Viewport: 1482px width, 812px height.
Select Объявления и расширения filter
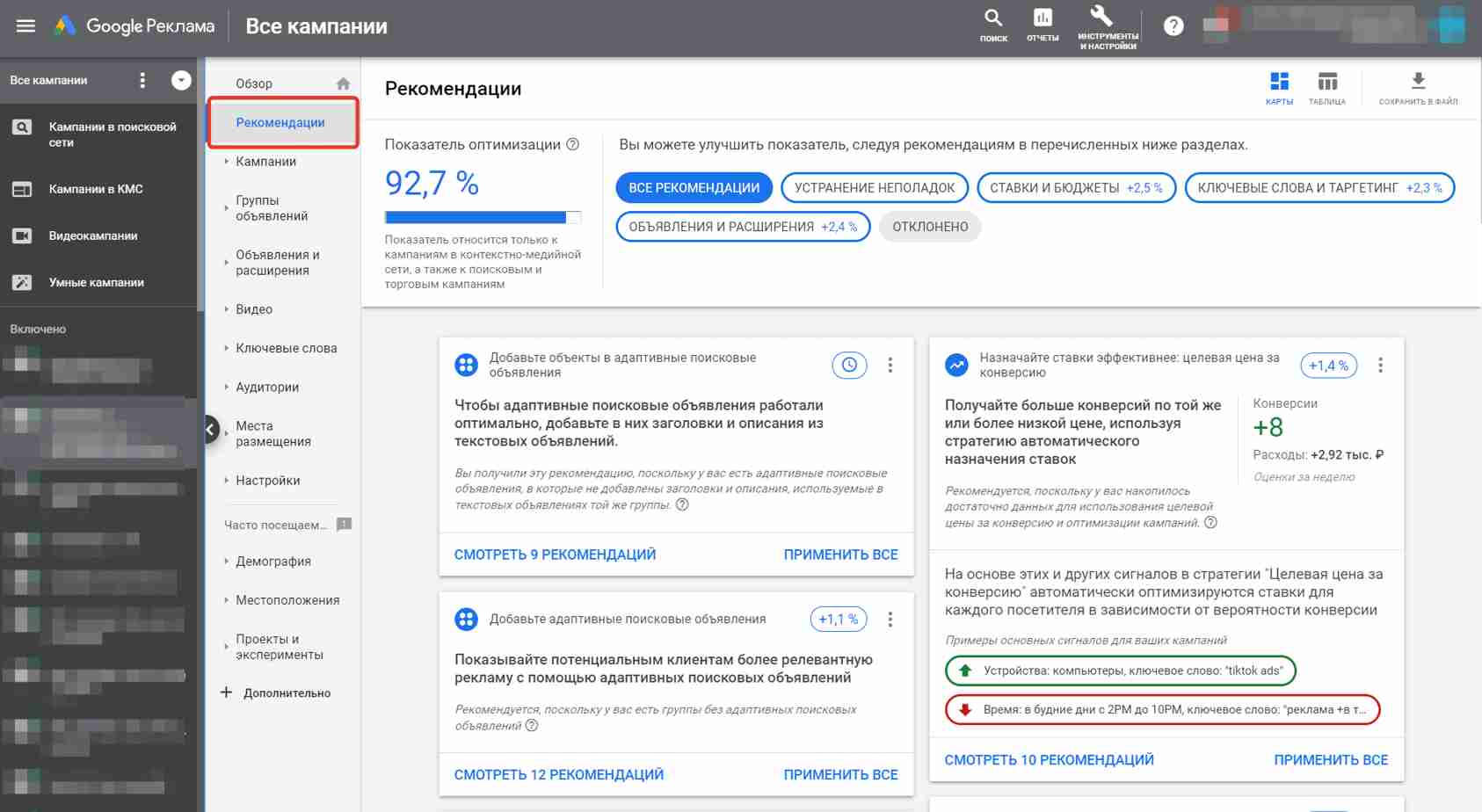(x=743, y=227)
